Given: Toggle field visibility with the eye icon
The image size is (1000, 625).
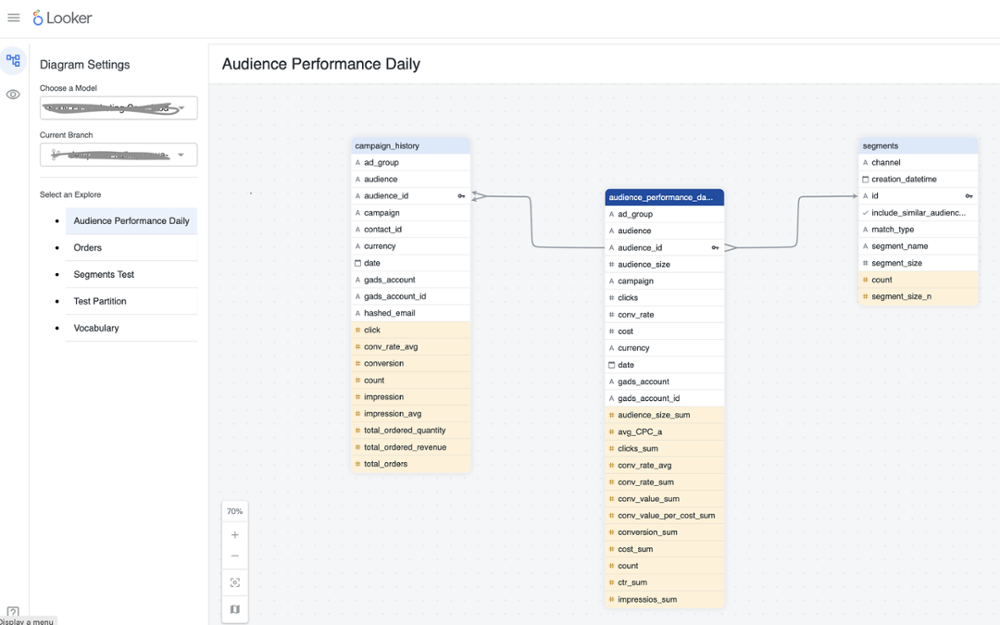Looking at the screenshot, I should tap(14, 93).
